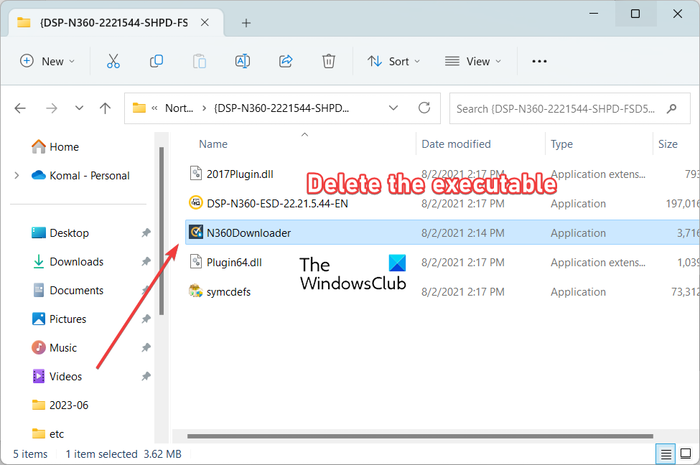Unpin Downloads from quick access
The image size is (700, 465).
coord(146,262)
